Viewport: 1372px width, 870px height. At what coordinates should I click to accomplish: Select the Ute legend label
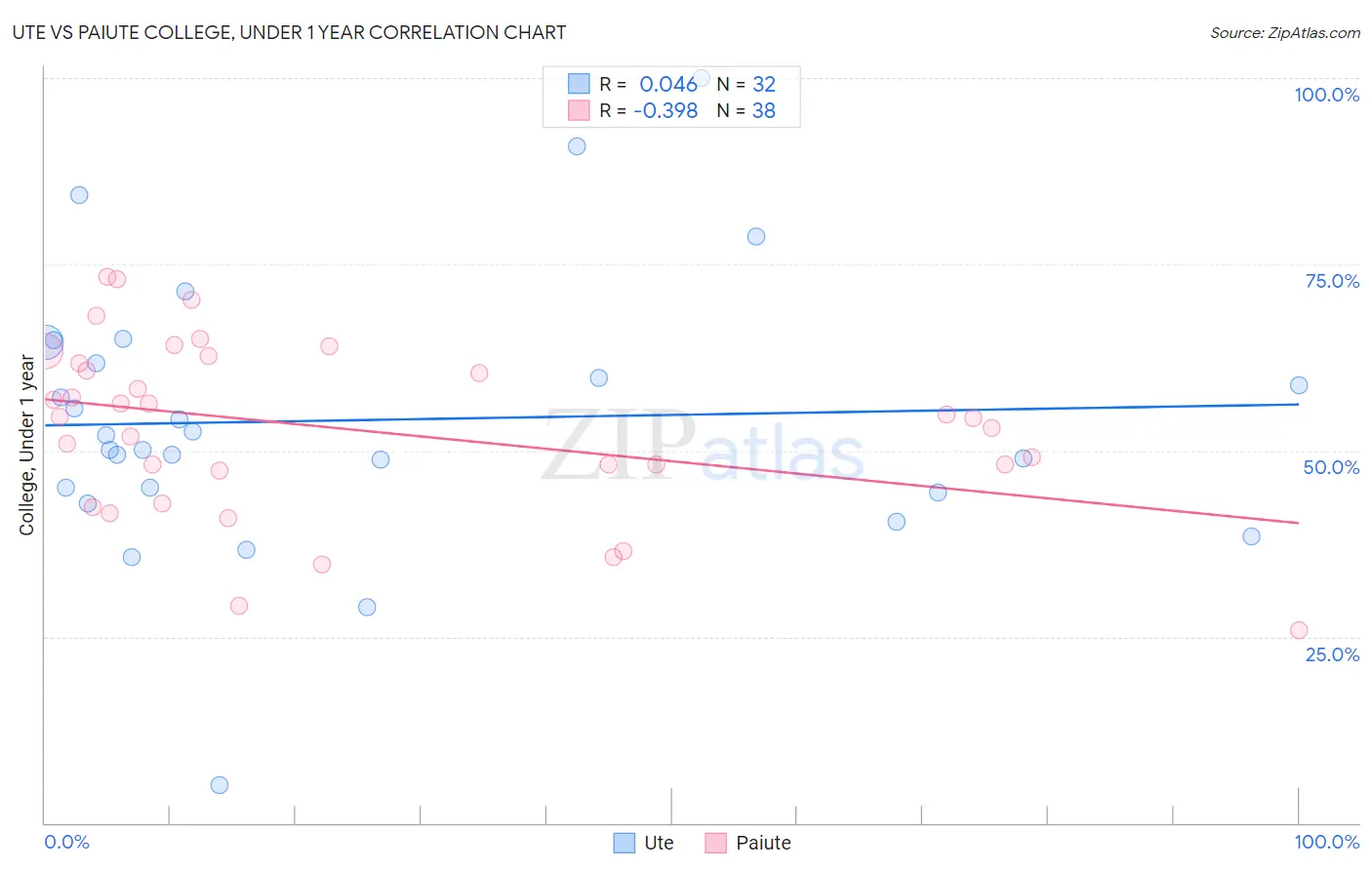click(x=659, y=843)
